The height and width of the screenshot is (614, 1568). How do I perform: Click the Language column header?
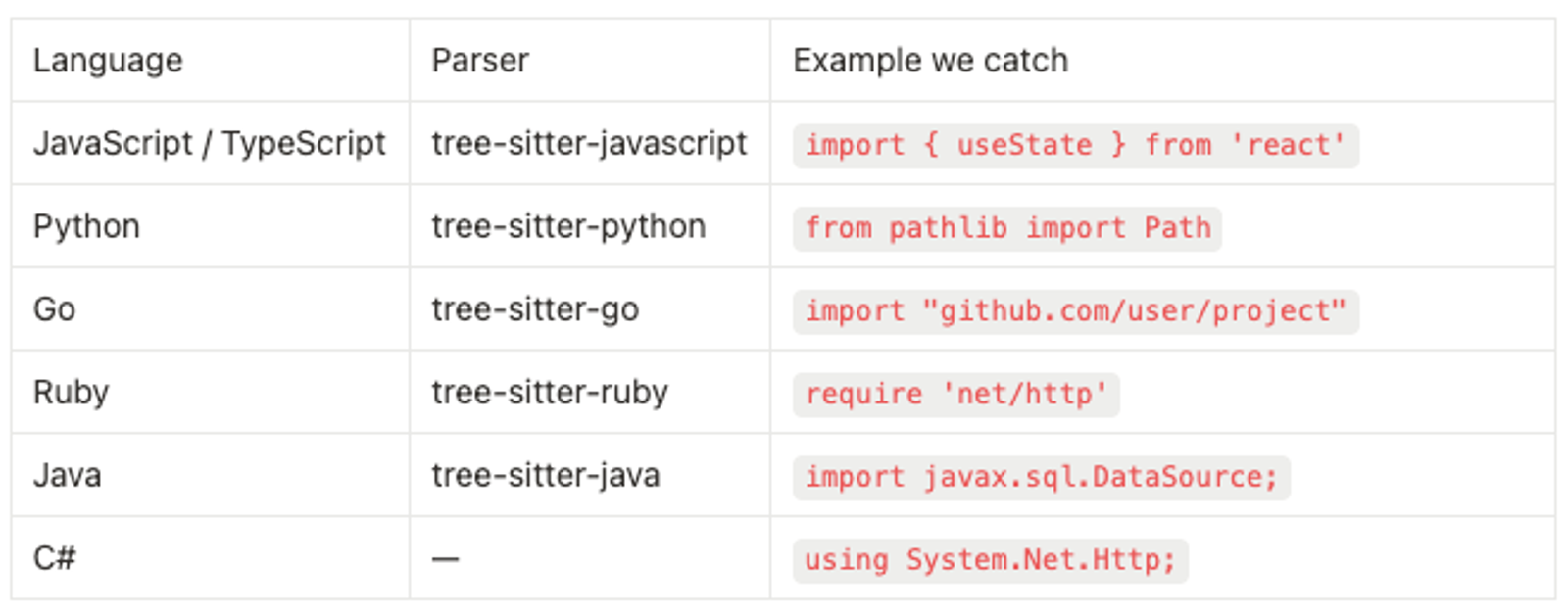[108, 61]
